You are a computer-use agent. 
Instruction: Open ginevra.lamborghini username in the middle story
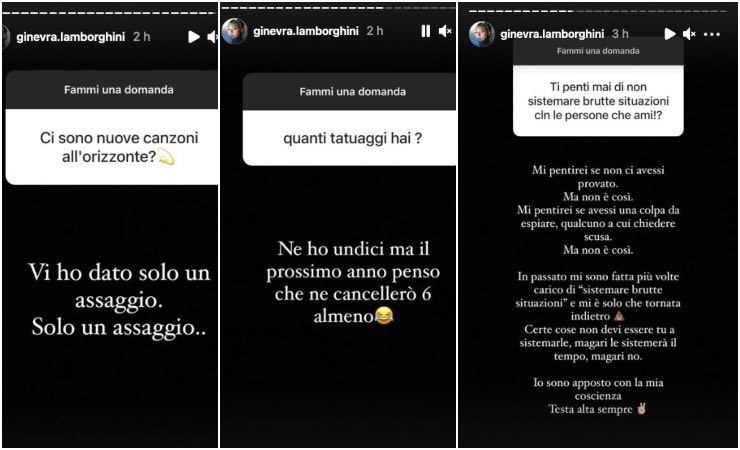pyautogui.click(x=306, y=31)
